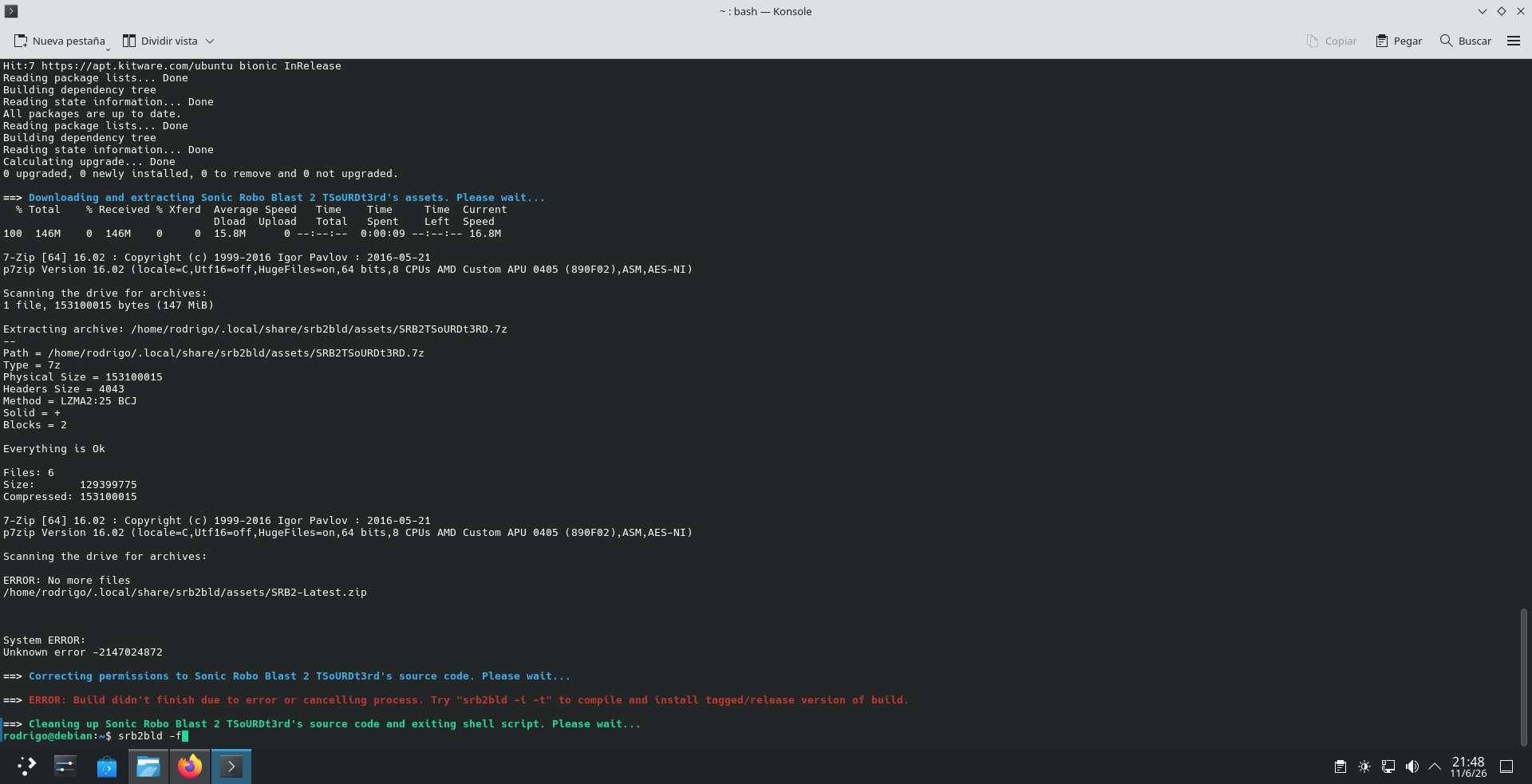Click the 'ERROR: No more files' line
The width and height of the screenshot is (1532, 784).
point(67,581)
